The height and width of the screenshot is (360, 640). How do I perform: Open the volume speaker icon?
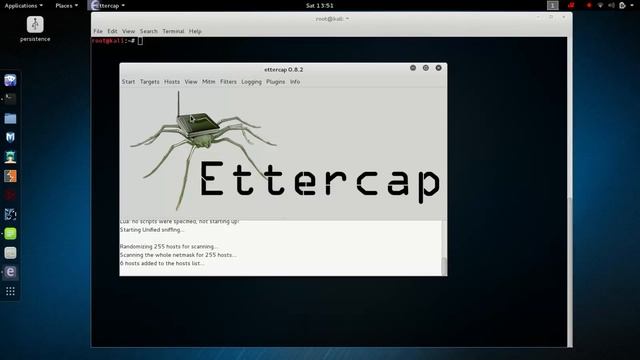coord(611,5)
